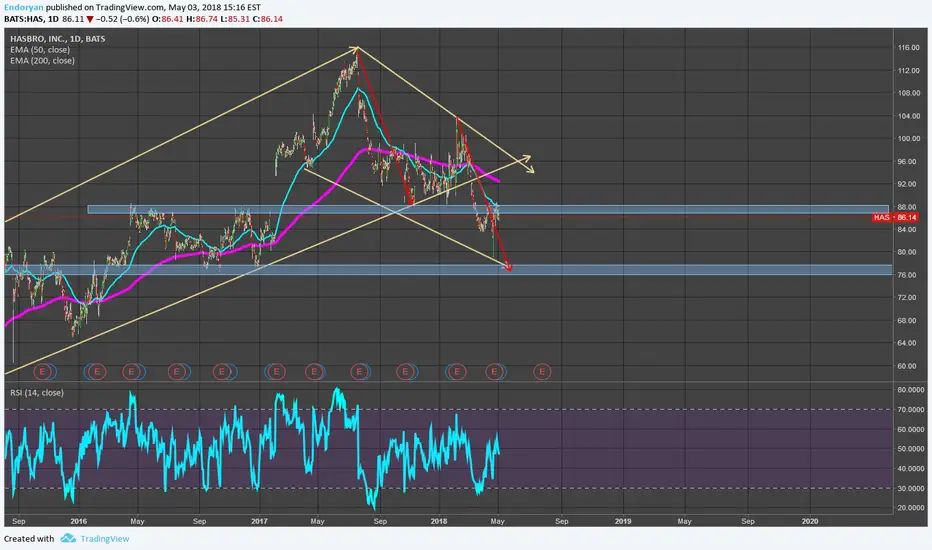Click the low value L:85.31
The image size is (932, 550).
pos(234,19)
